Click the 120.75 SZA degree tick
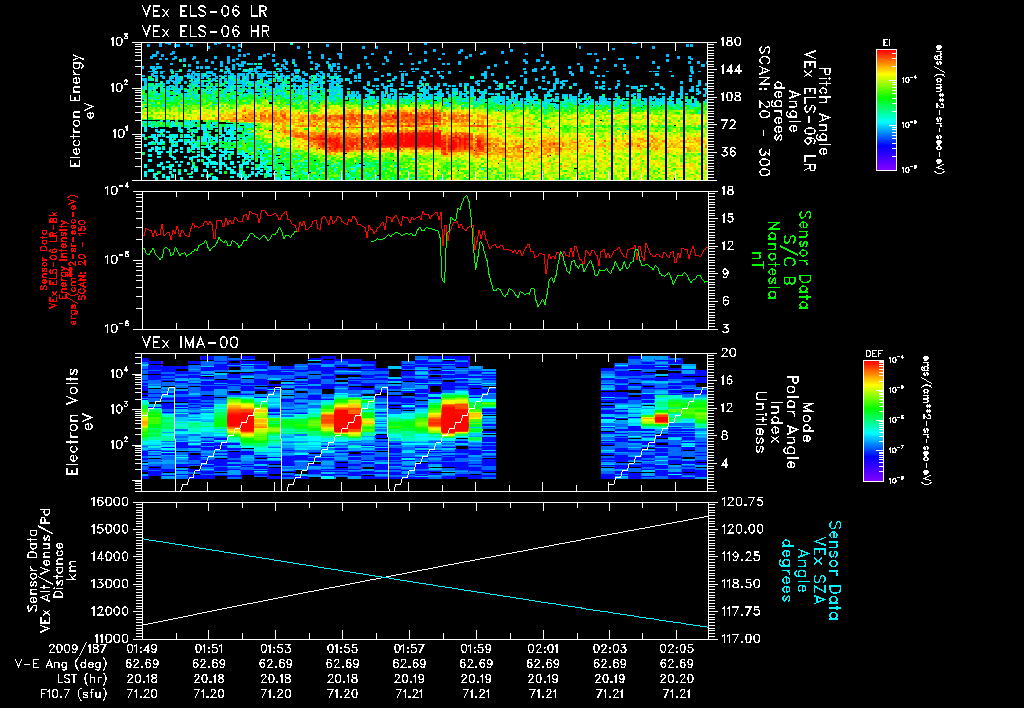 [741, 502]
